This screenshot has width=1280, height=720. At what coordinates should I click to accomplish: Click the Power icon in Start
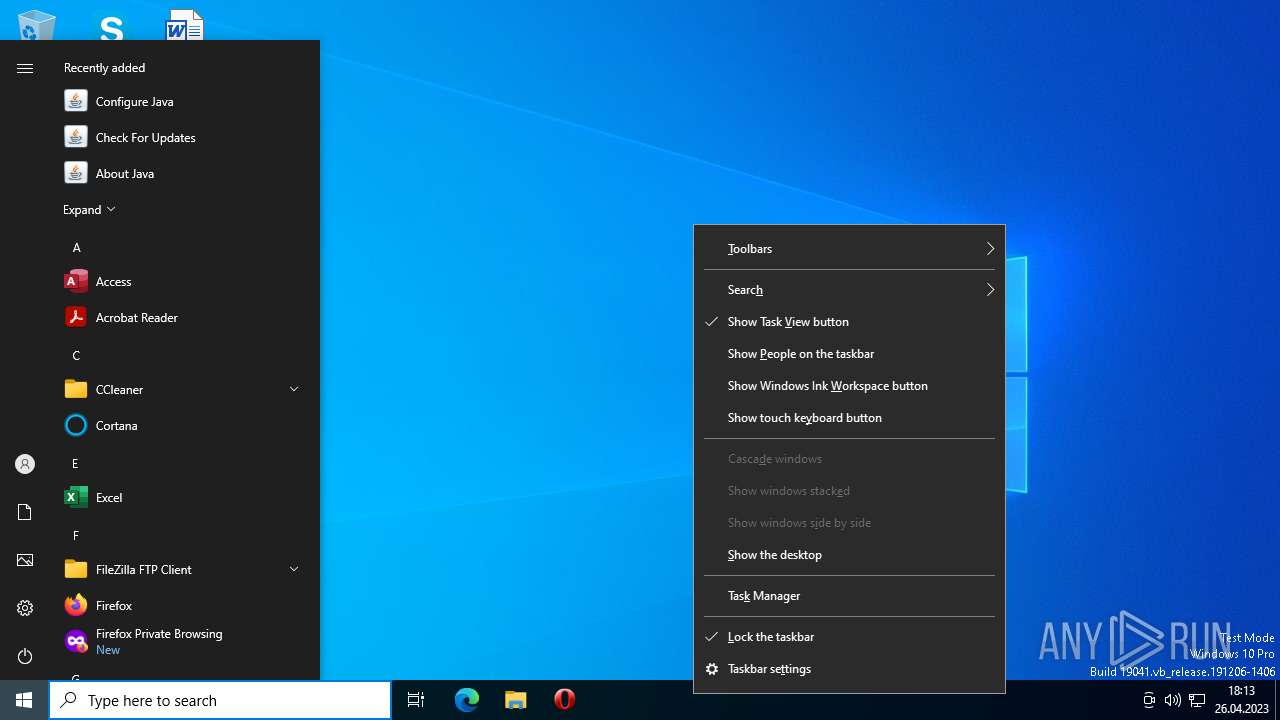tap(25, 656)
